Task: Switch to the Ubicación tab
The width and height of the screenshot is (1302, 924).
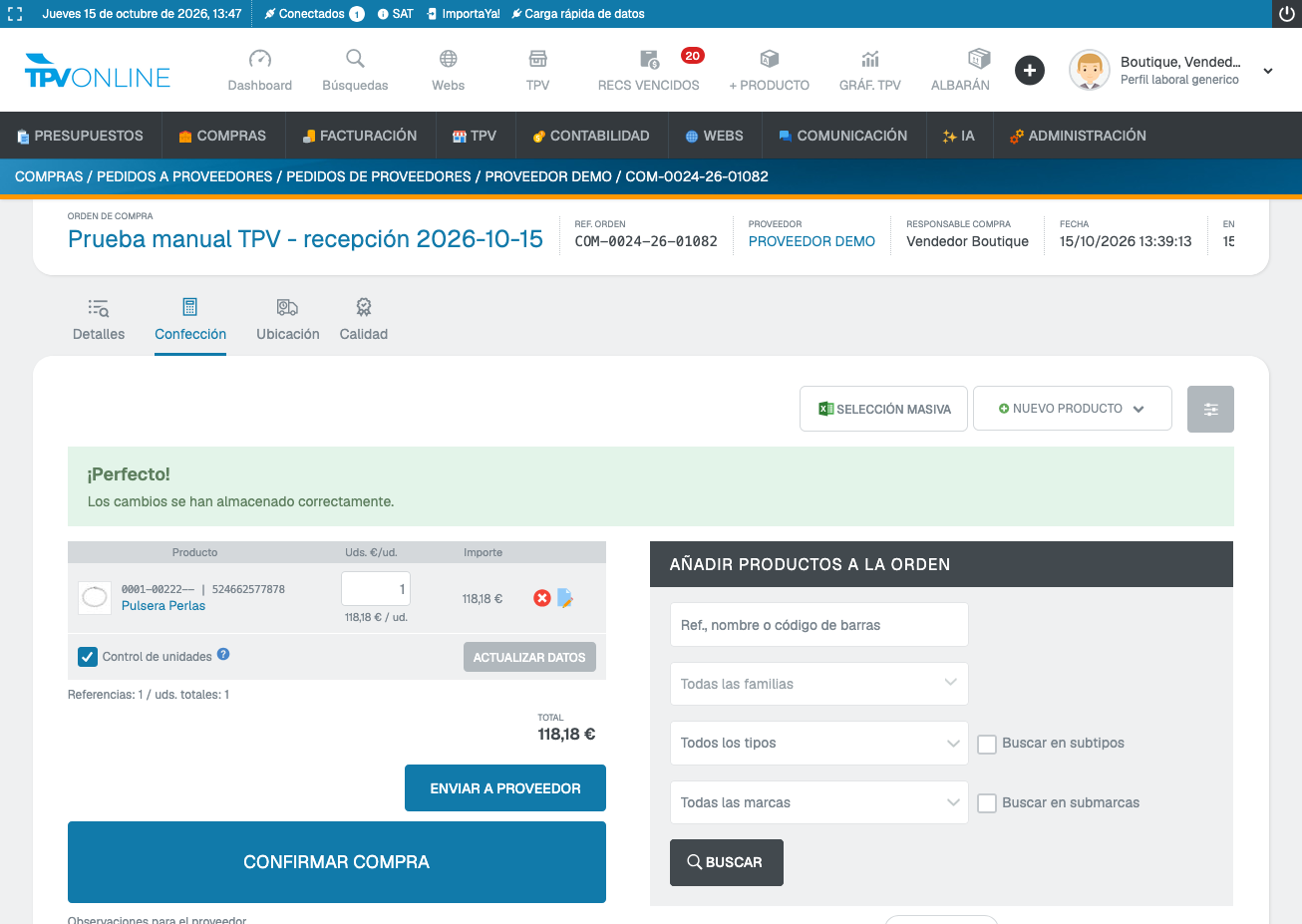Action: [288, 319]
